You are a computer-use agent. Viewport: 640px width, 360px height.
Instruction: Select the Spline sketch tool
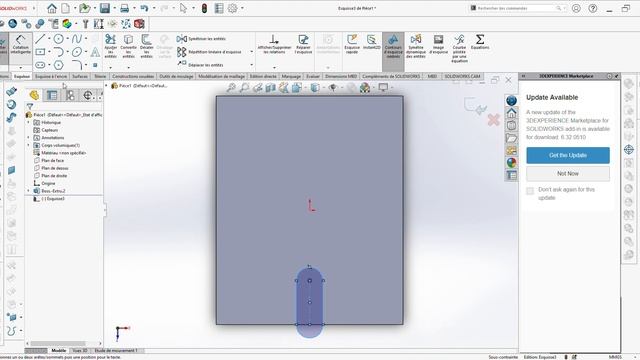click(x=77, y=39)
